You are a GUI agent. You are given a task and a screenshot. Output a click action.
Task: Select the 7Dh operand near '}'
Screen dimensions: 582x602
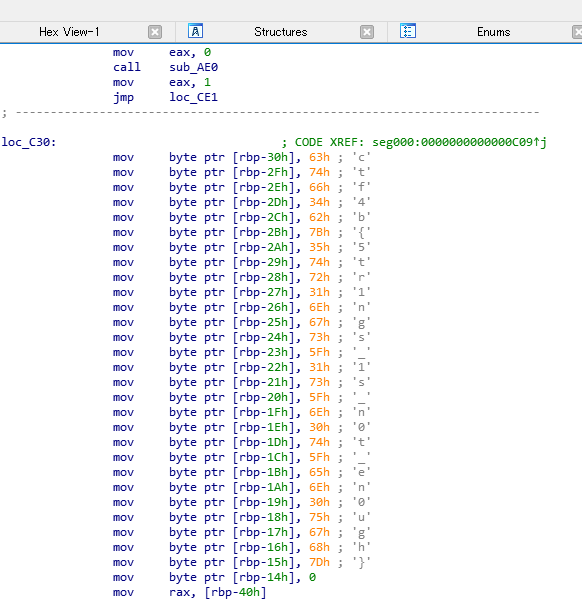(x=319, y=562)
